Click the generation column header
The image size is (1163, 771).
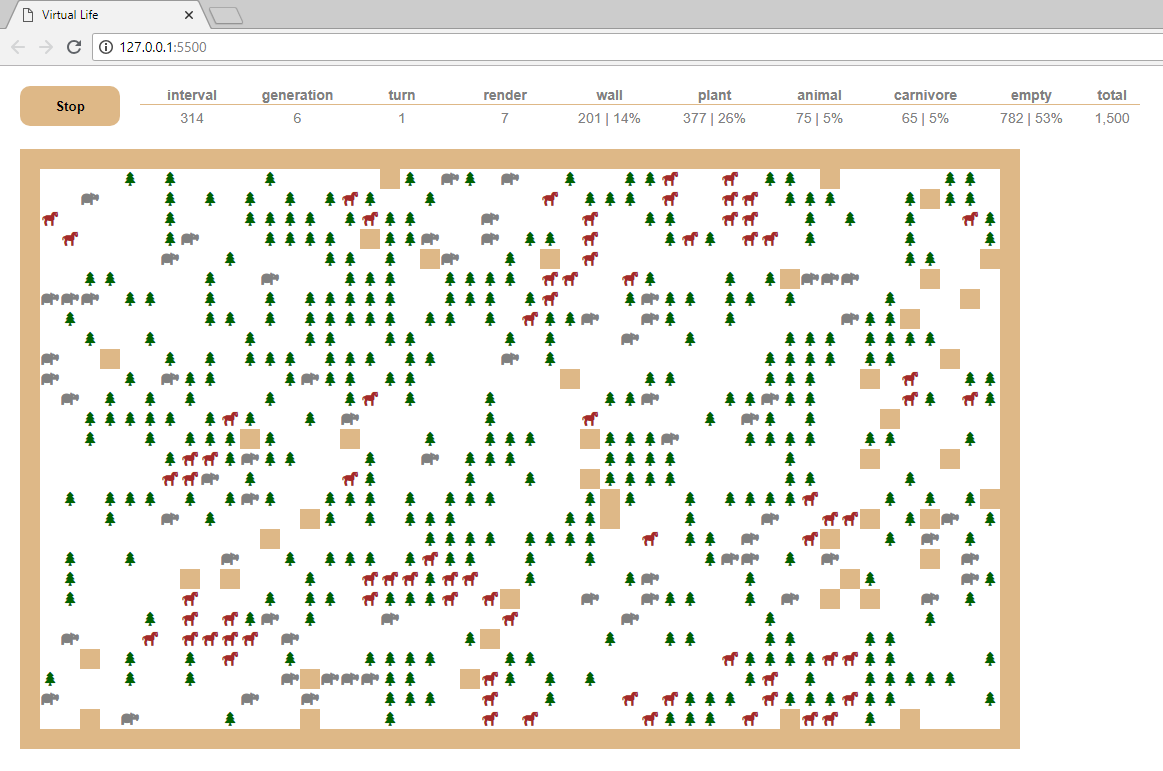(297, 95)
